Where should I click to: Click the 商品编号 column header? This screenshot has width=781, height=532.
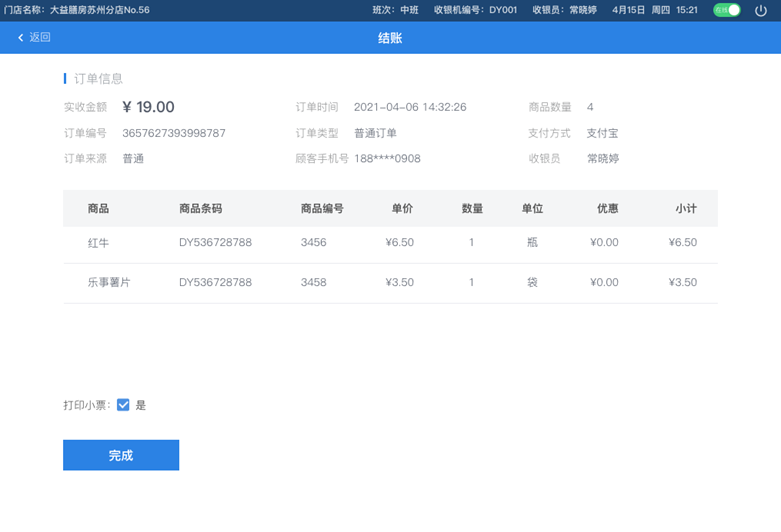pos(322,208)
